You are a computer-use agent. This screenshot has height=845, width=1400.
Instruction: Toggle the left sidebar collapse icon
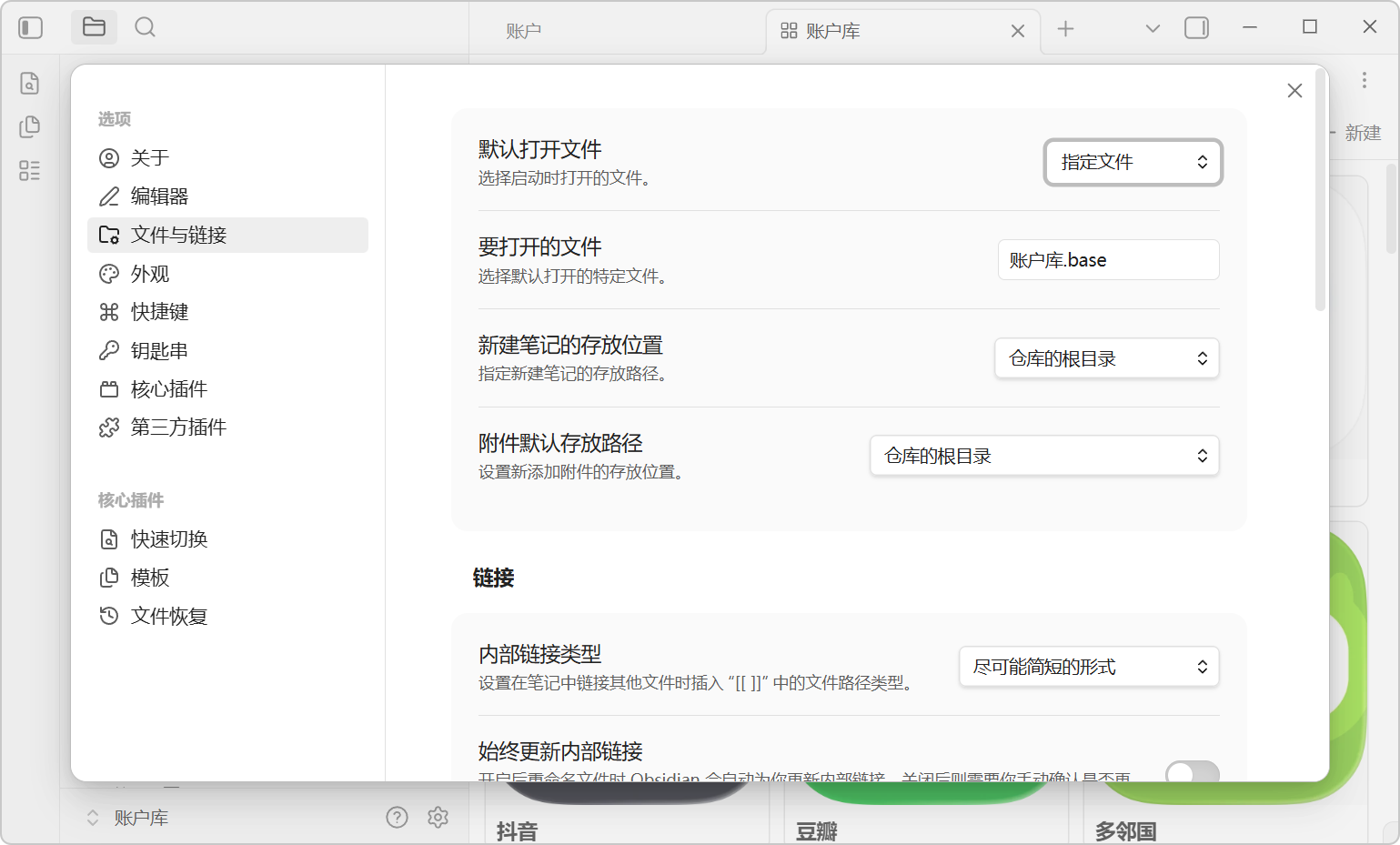pyautogui.click(x=30, y=27)
